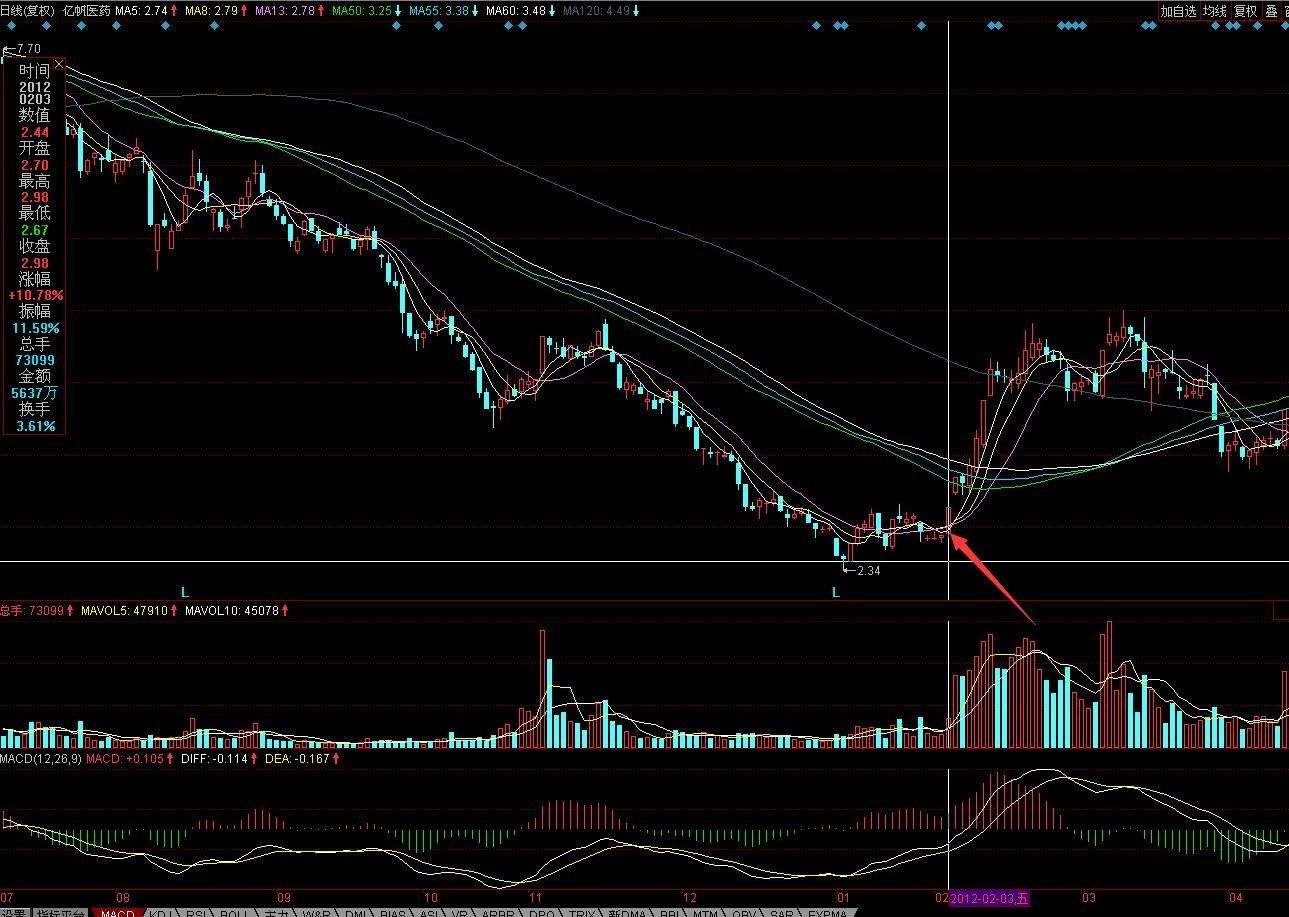Screen dimensions: 1289x917
Task: Open the BOLL indicator tab
Action: tap(234, 912)
